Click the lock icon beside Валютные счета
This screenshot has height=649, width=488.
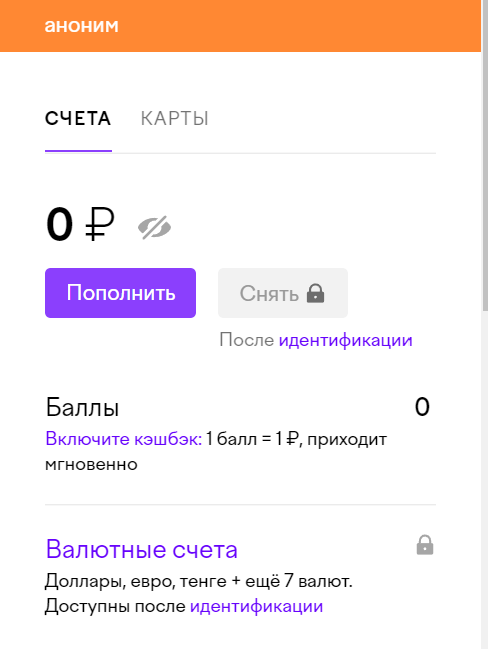pyautogui.click(x=425, y=545)
